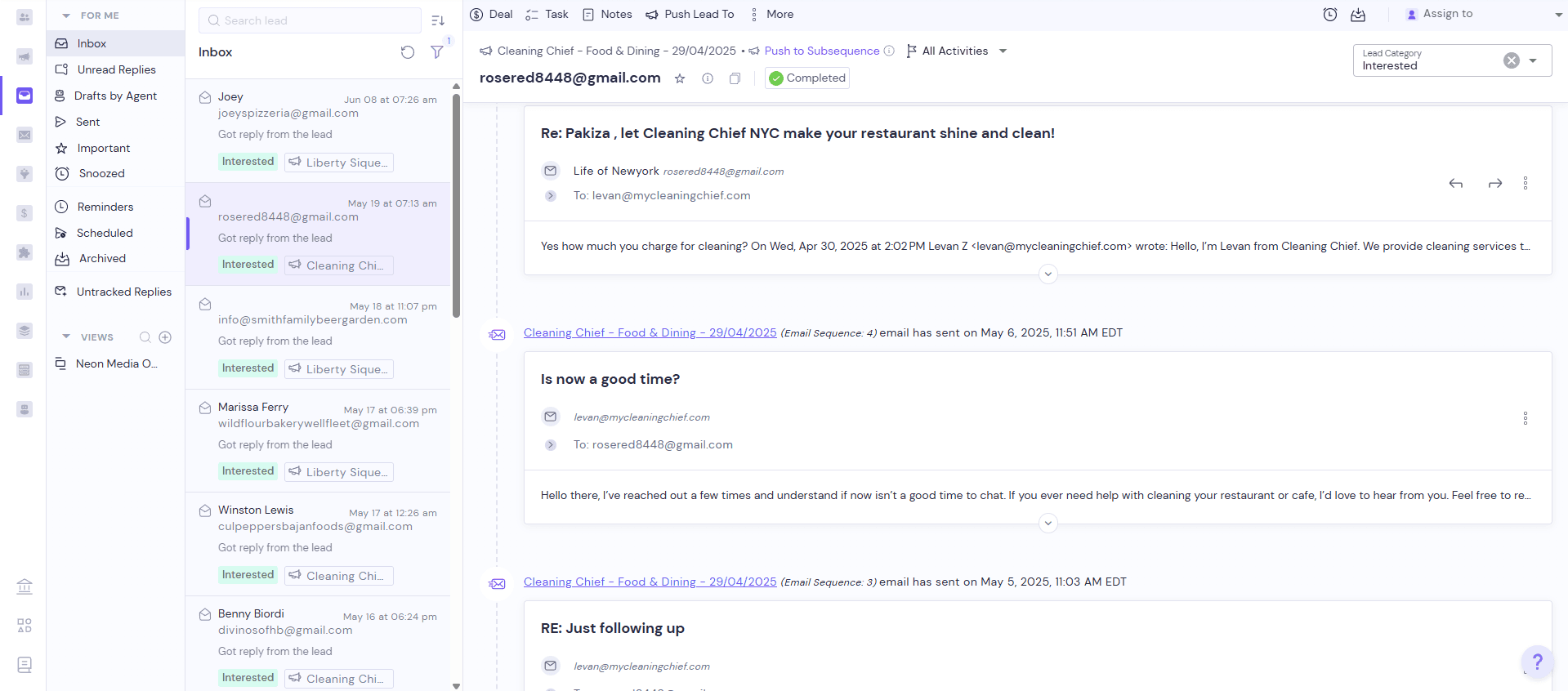Open the info@smithfamilybeergarden.com lead
Viewport: 1568px width, 691px height.
pyautogui.click(x=318, y=337)
